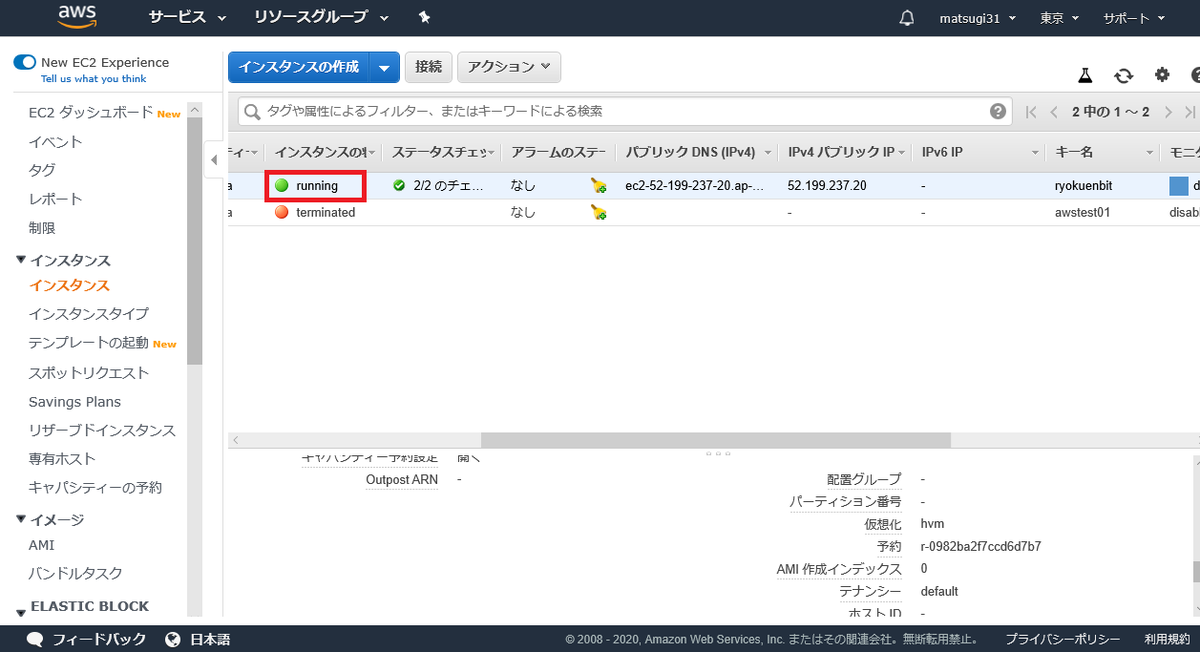The width and height of the screenshot is (1200, 652).
Task: Select the IP 52.199.237.20 cell
Action: tap(827, 185)
